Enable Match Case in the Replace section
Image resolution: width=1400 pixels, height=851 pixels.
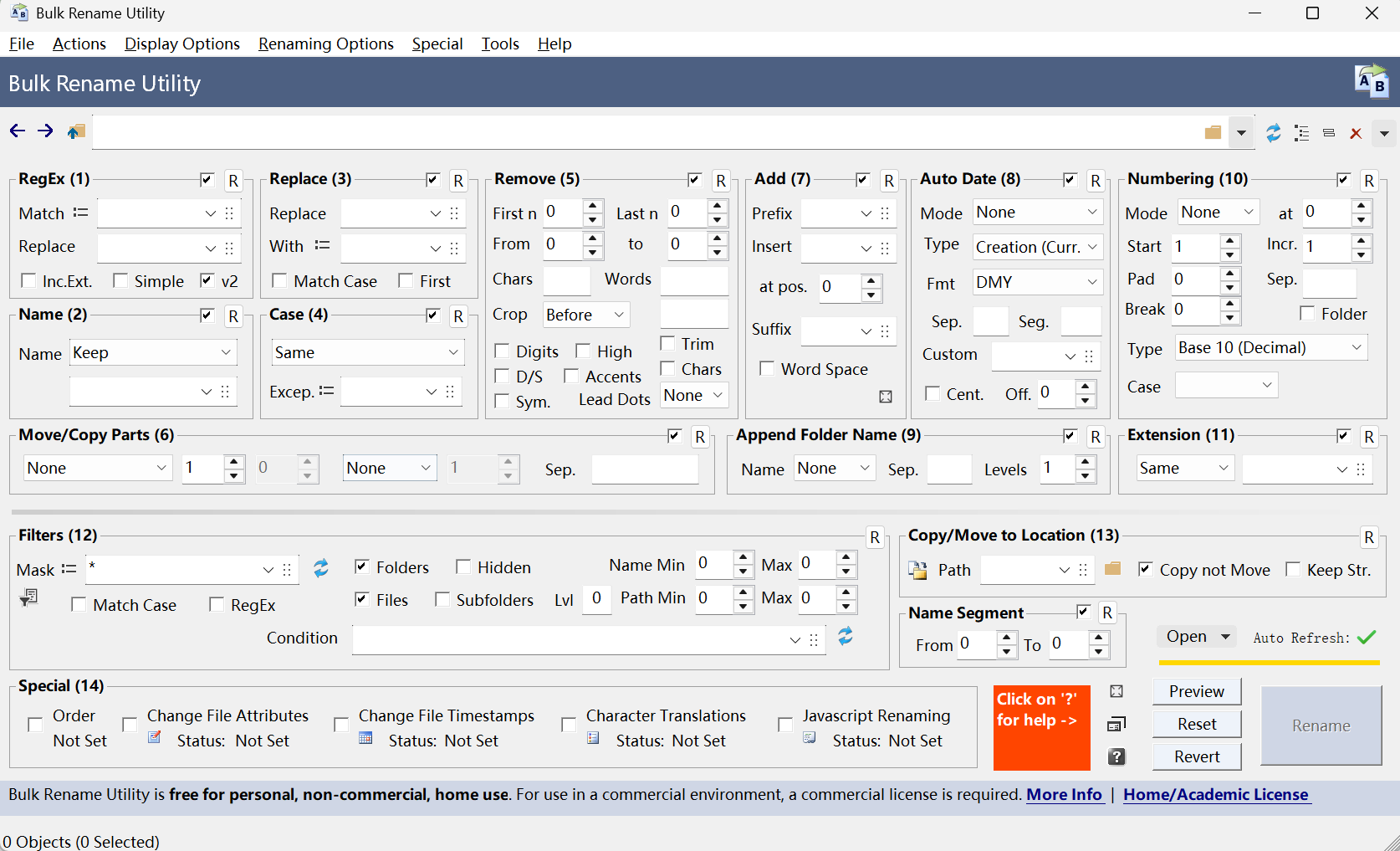pos(279,280)
